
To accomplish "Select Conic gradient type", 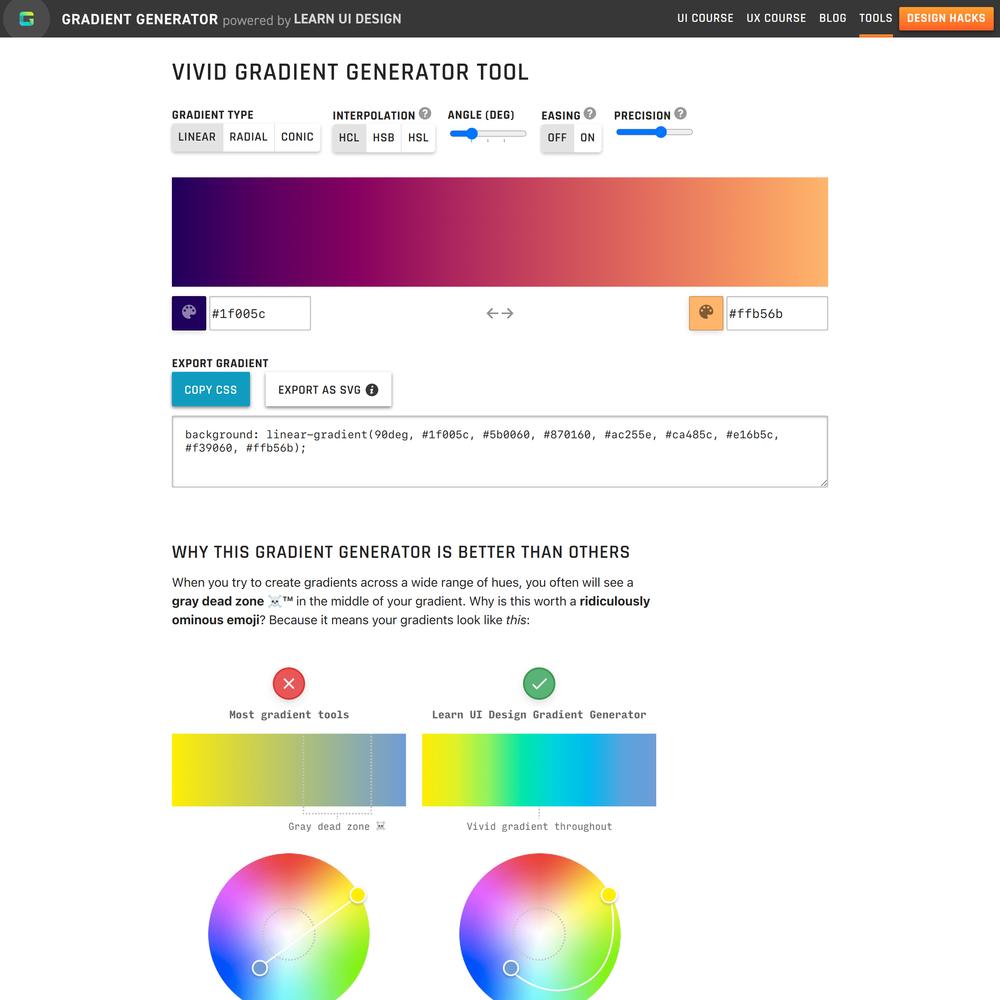I will 297,137.
